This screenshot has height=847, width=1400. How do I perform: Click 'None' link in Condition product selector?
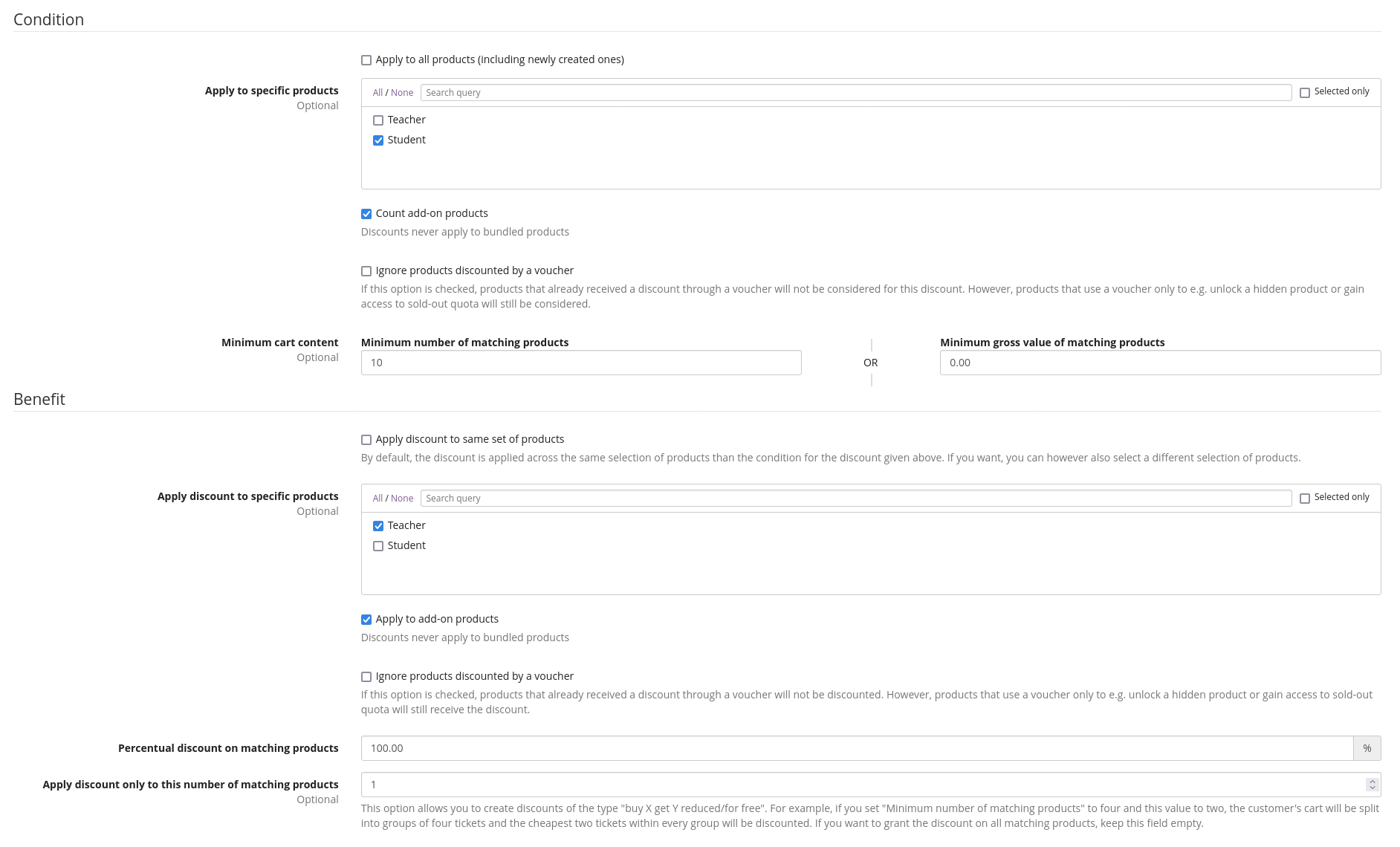click(402, 93)
